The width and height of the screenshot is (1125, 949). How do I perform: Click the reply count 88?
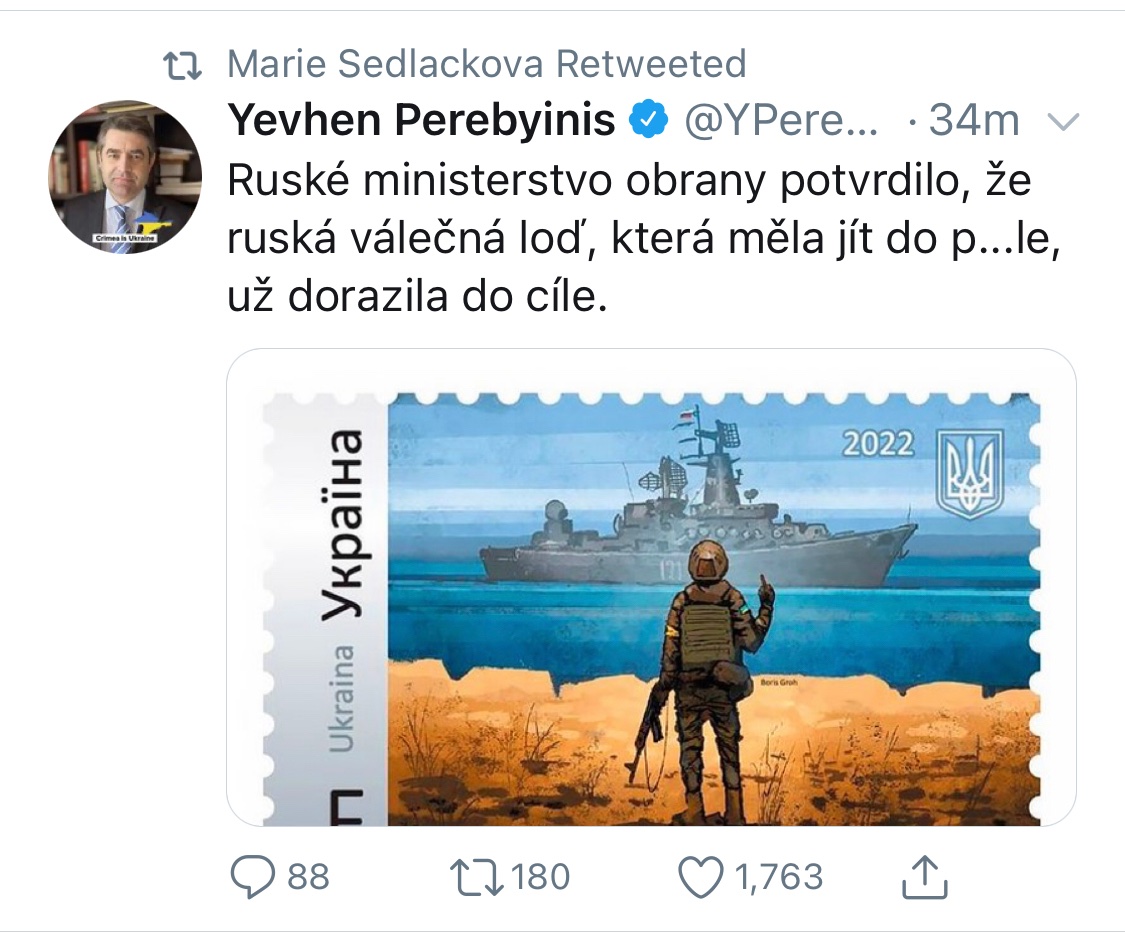point(308,877)
